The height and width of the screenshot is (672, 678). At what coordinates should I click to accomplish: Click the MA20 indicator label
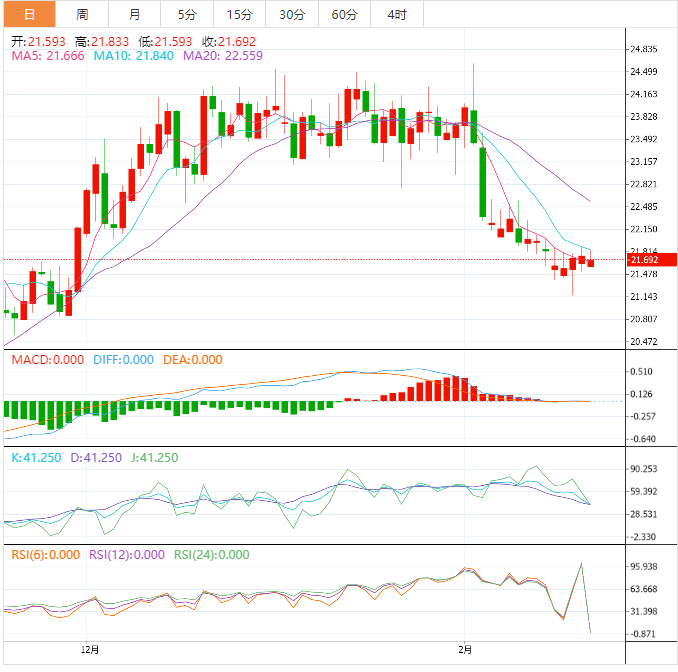(223, 57)
